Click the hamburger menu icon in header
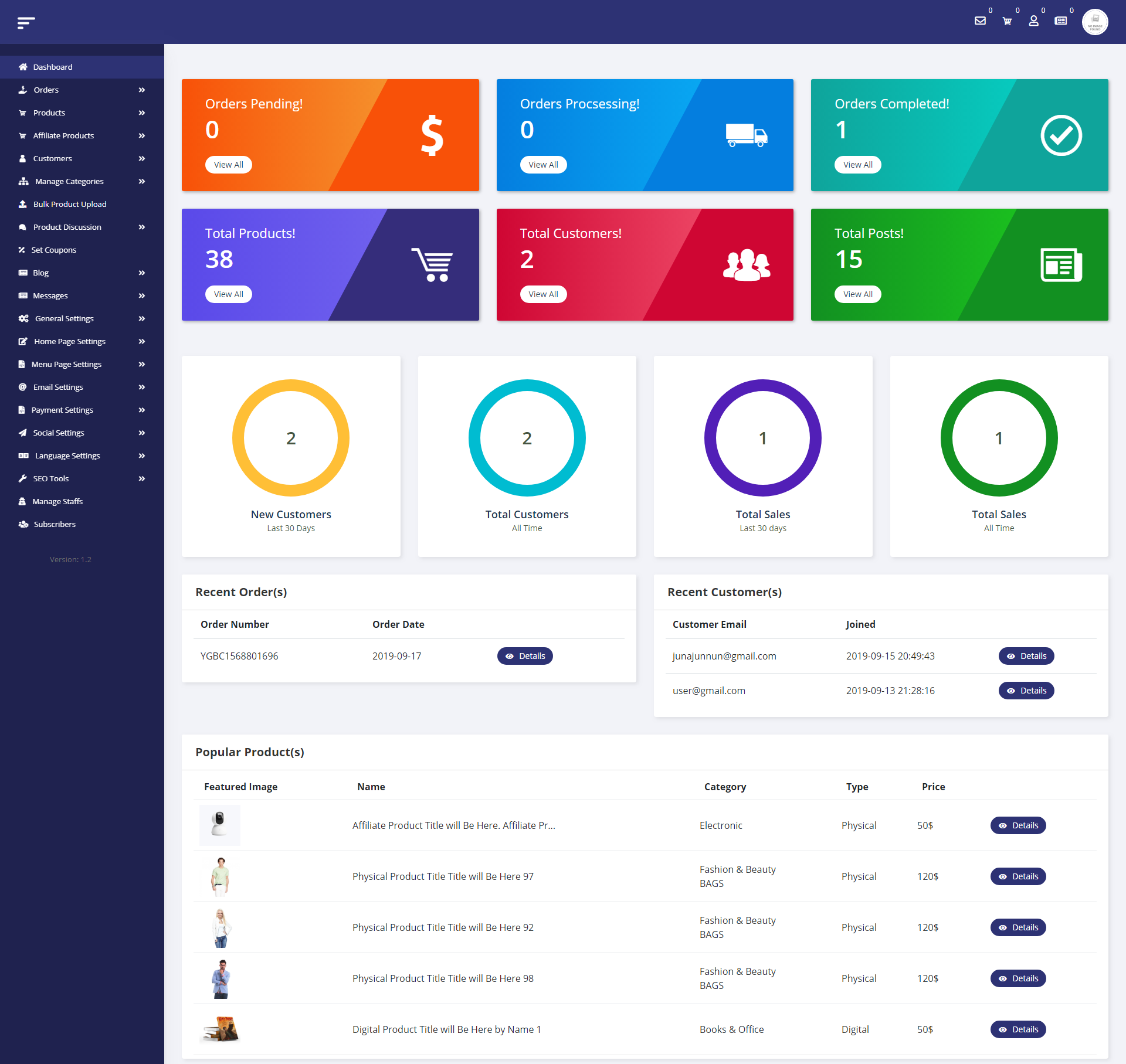 point(26,22)
